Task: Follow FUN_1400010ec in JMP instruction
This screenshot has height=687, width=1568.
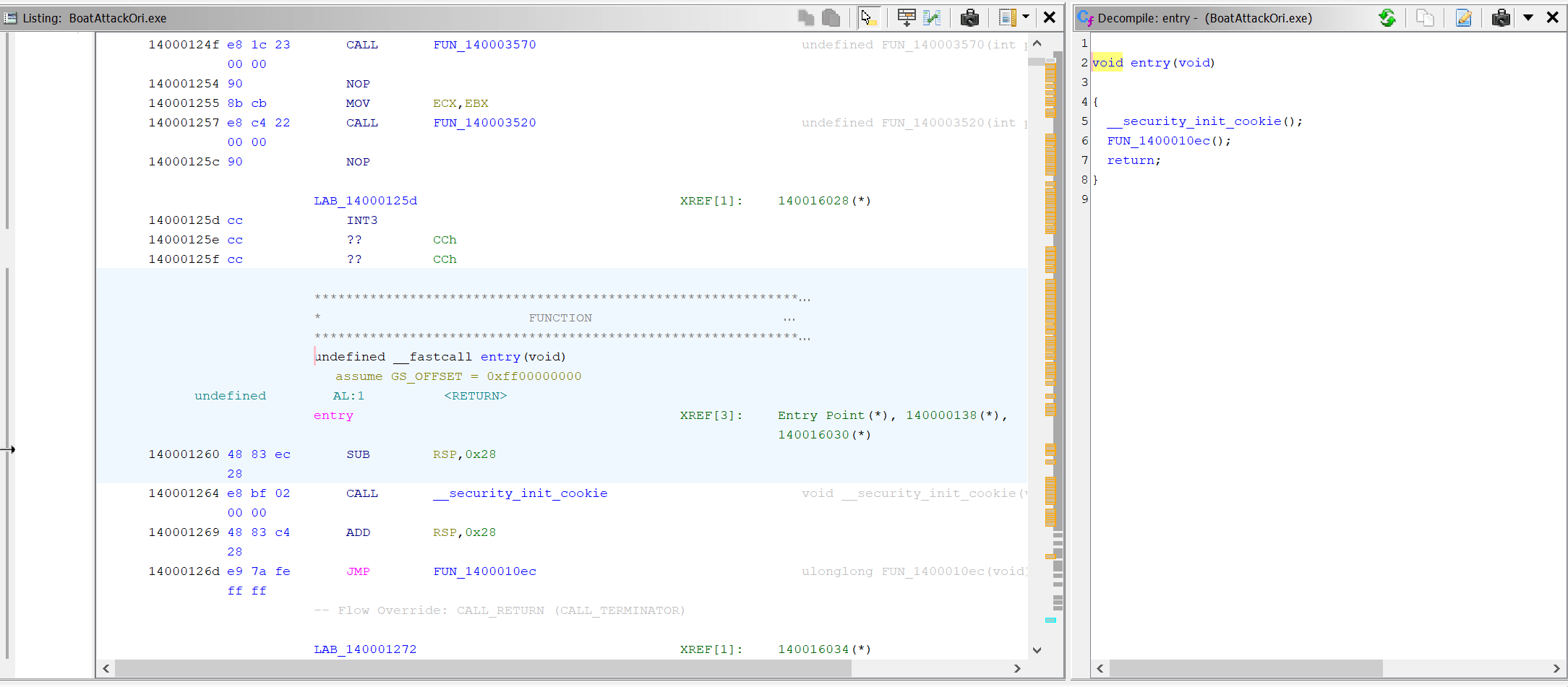Action: coord(484,571)
